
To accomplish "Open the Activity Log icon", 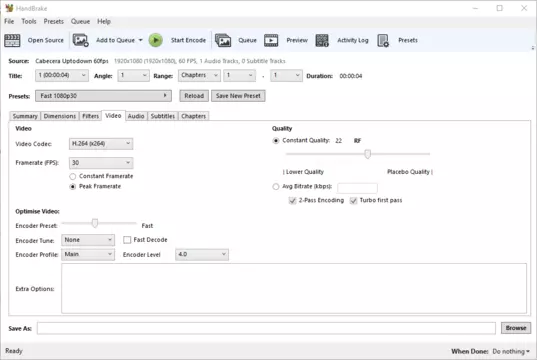I will click(x=322, y=40).
